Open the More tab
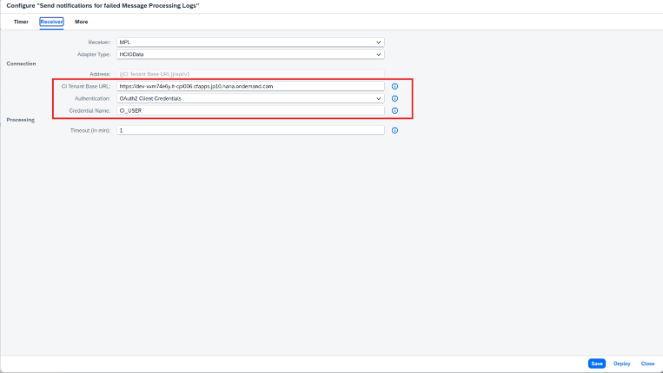 point(81,22)
